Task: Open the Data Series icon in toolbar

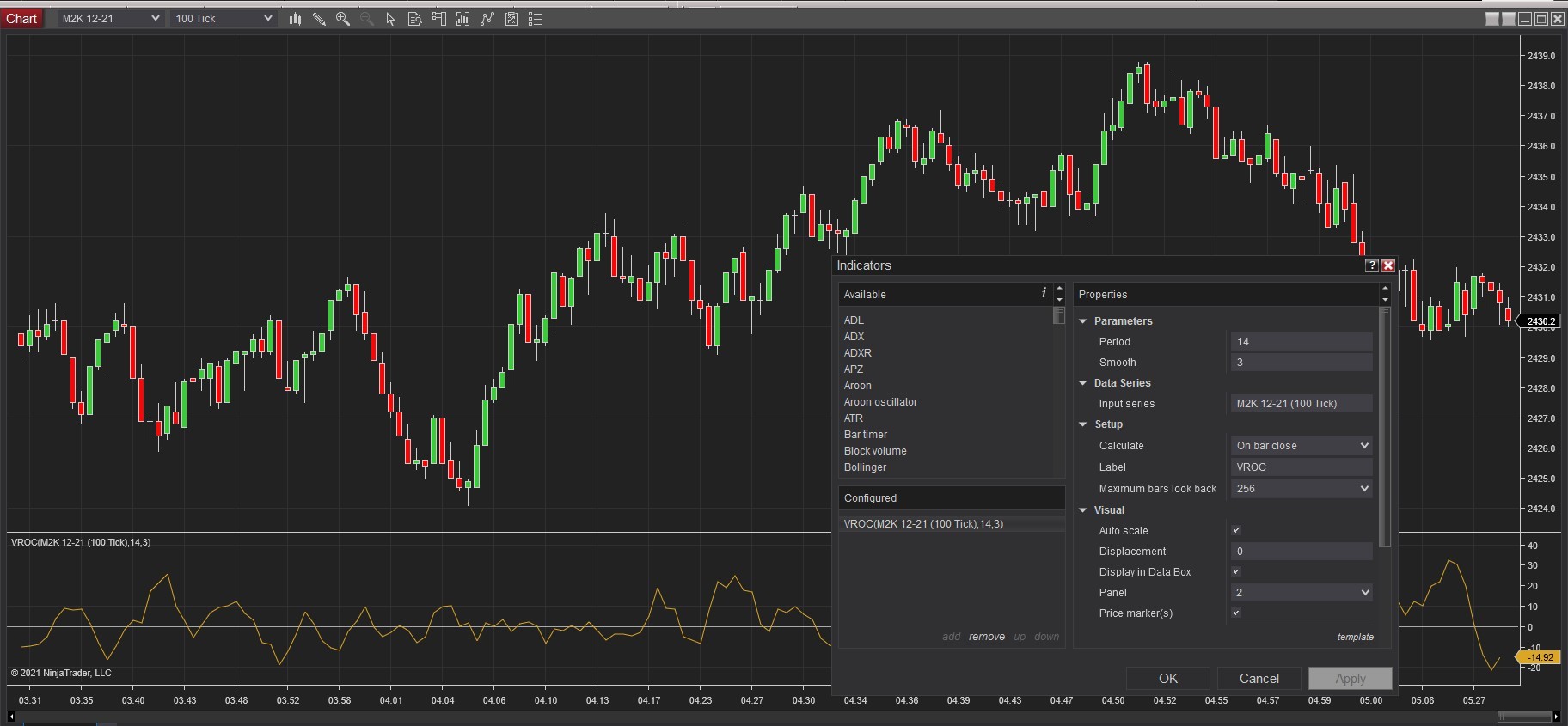Action: (463, 19)
